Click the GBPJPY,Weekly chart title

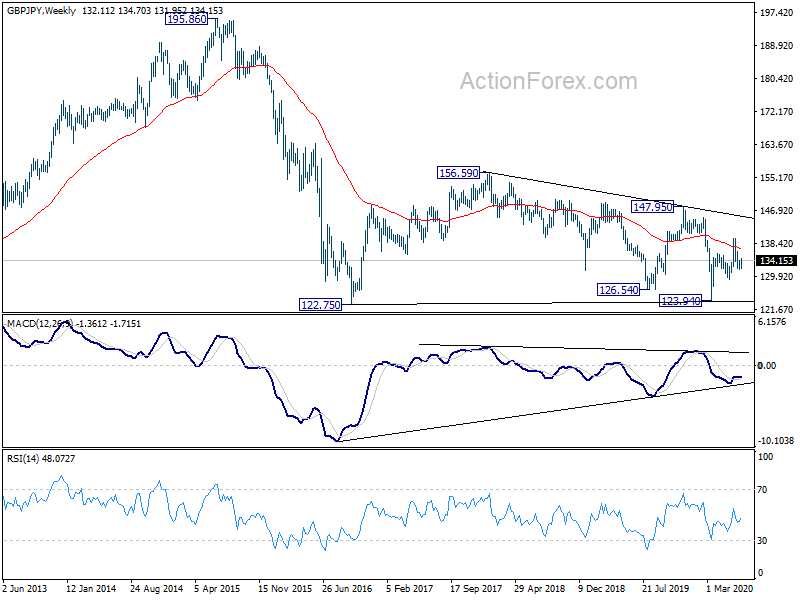(x=41, y=10)
